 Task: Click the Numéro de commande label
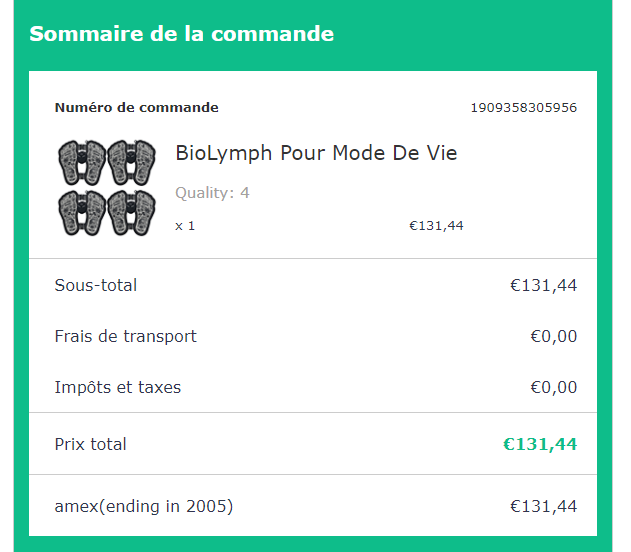(x=136, y=108)
